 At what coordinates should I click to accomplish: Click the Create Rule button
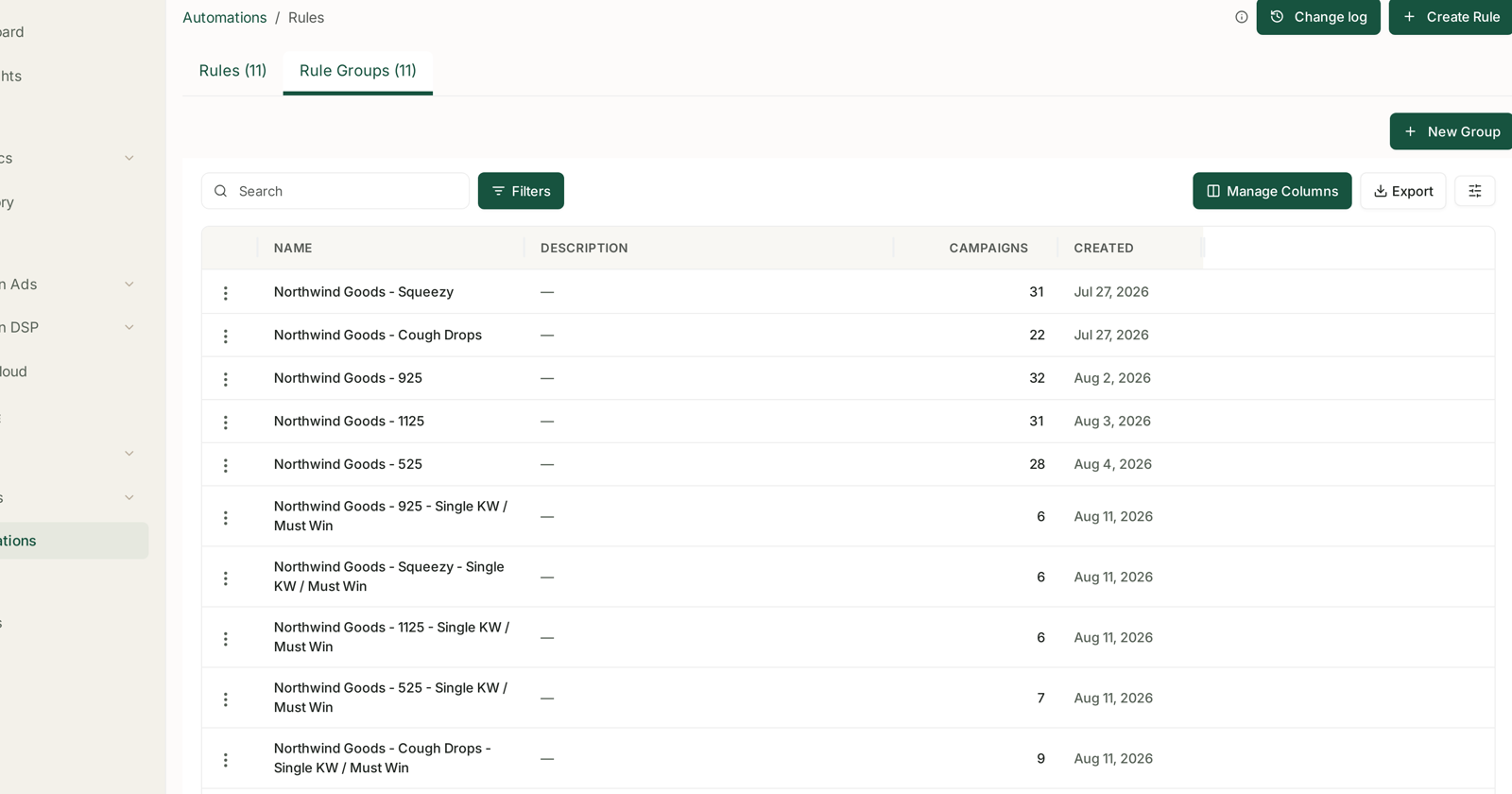click(1452, 17)
